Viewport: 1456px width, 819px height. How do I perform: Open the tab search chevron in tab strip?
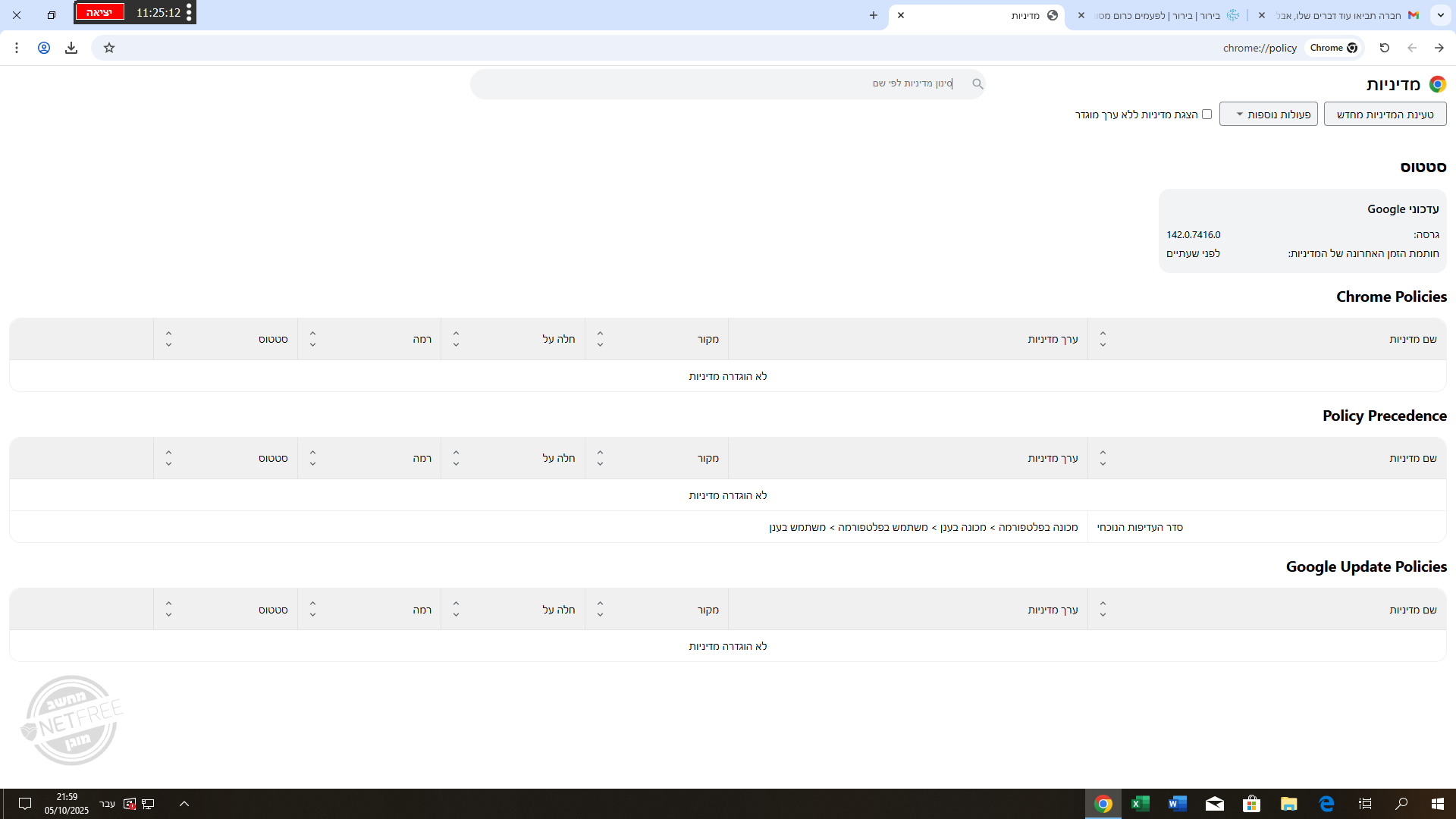(1440, 15)
